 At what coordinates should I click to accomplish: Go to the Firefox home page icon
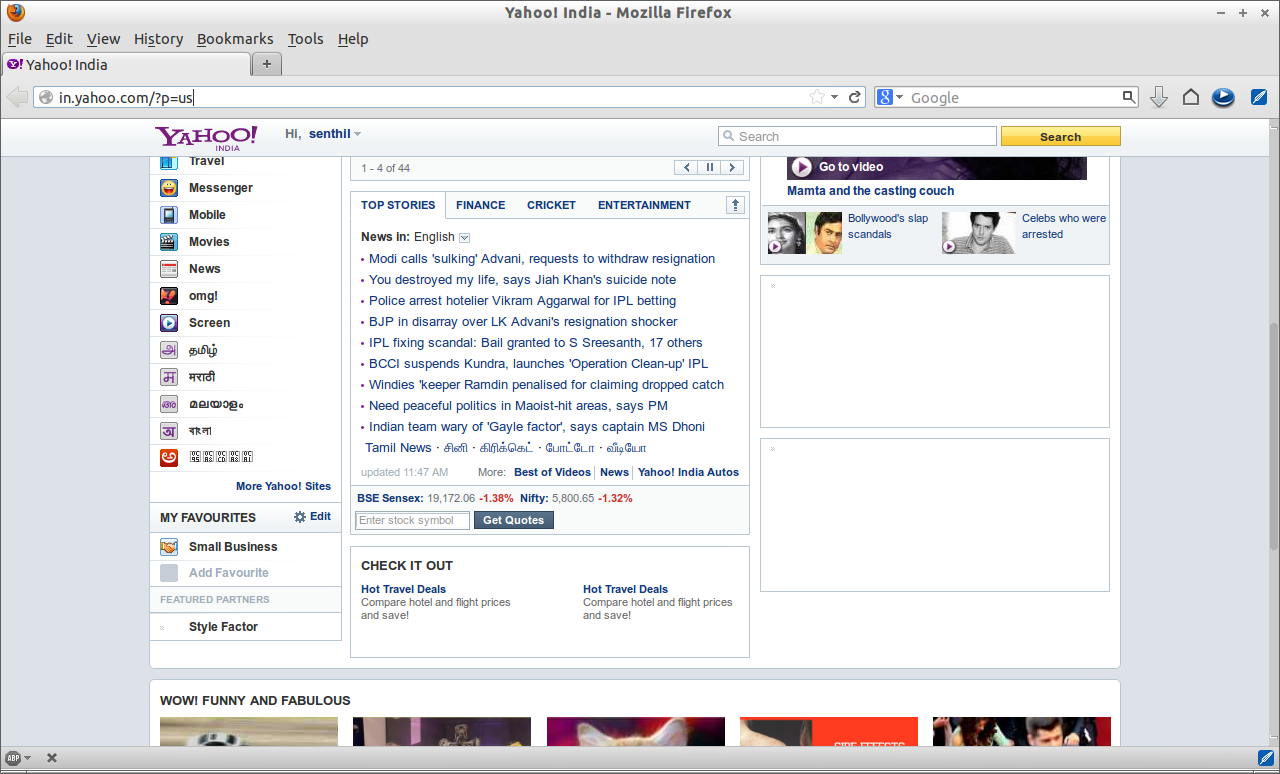(x=1191, y=97)
